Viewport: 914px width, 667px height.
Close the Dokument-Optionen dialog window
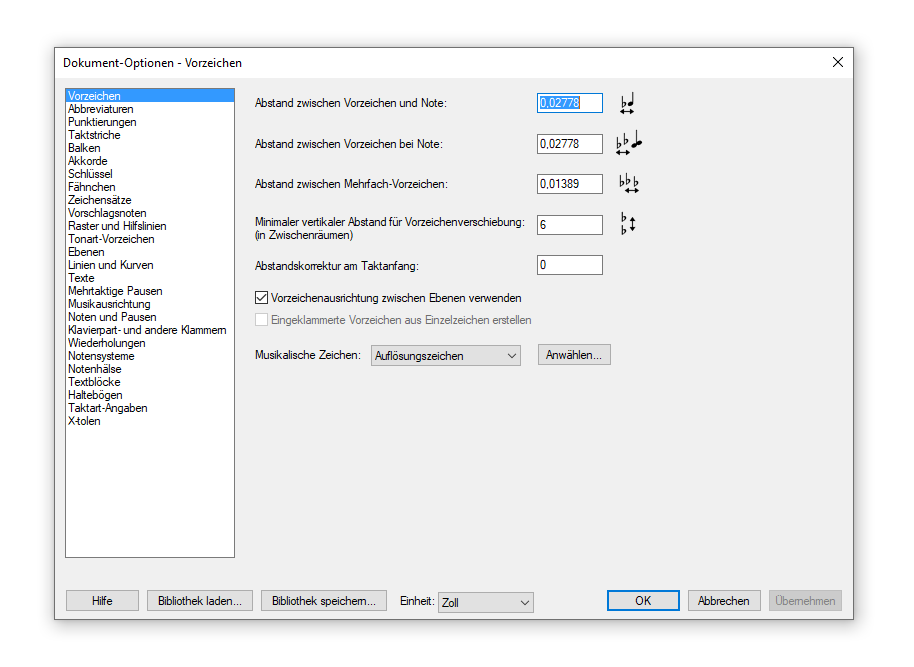point(837,62)
